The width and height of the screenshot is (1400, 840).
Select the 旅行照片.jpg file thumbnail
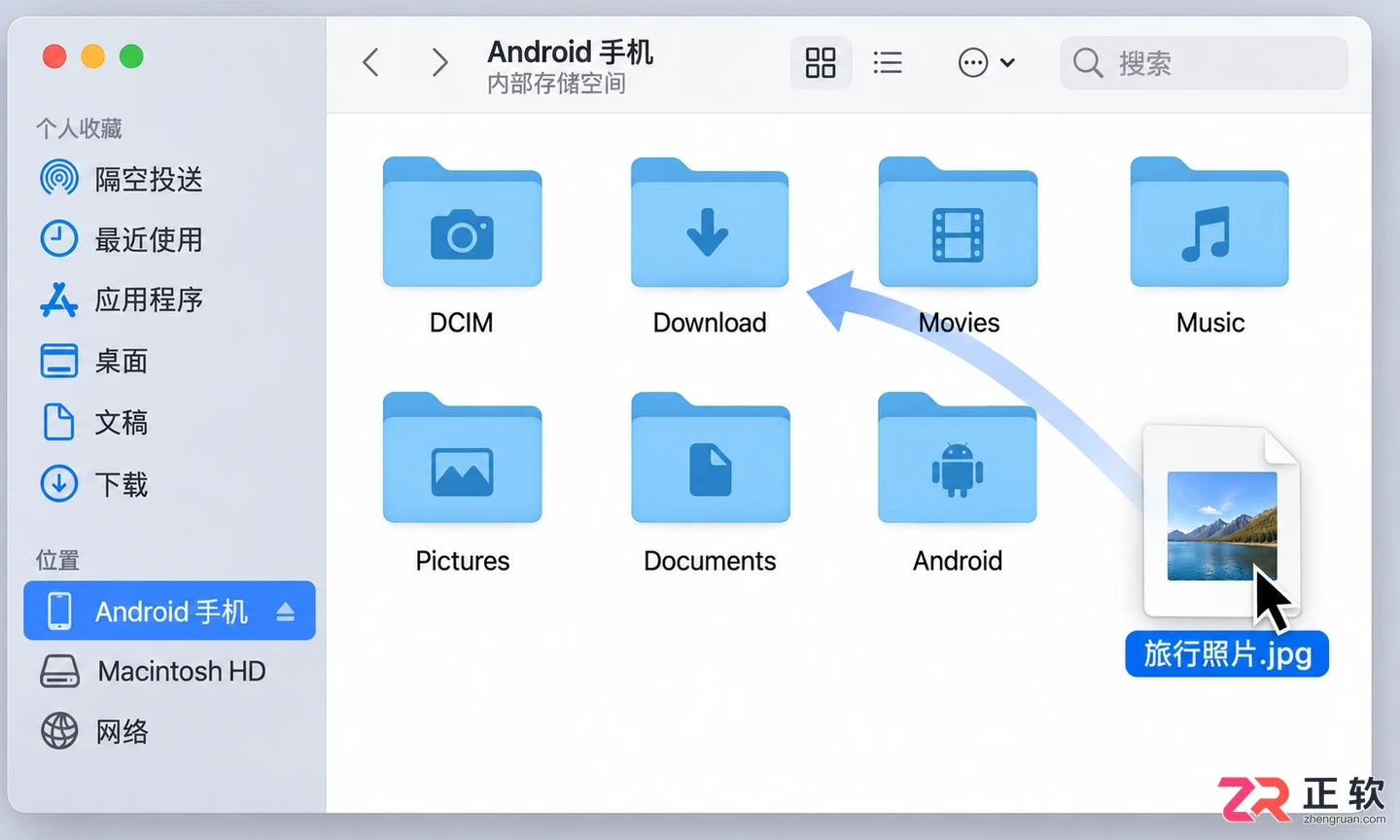point(1222,523)
